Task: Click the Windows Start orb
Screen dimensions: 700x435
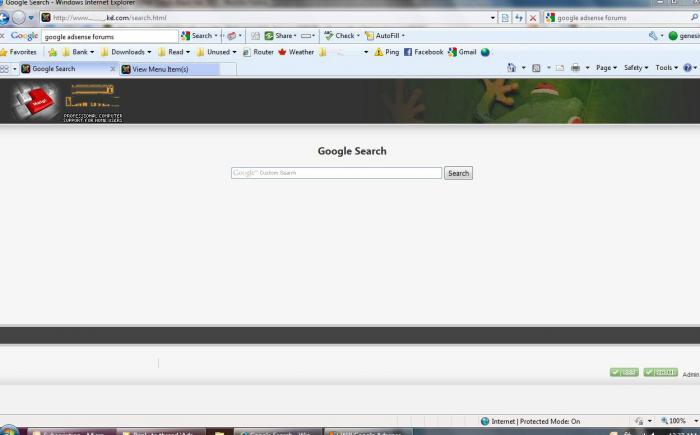Action: (8, 431)
